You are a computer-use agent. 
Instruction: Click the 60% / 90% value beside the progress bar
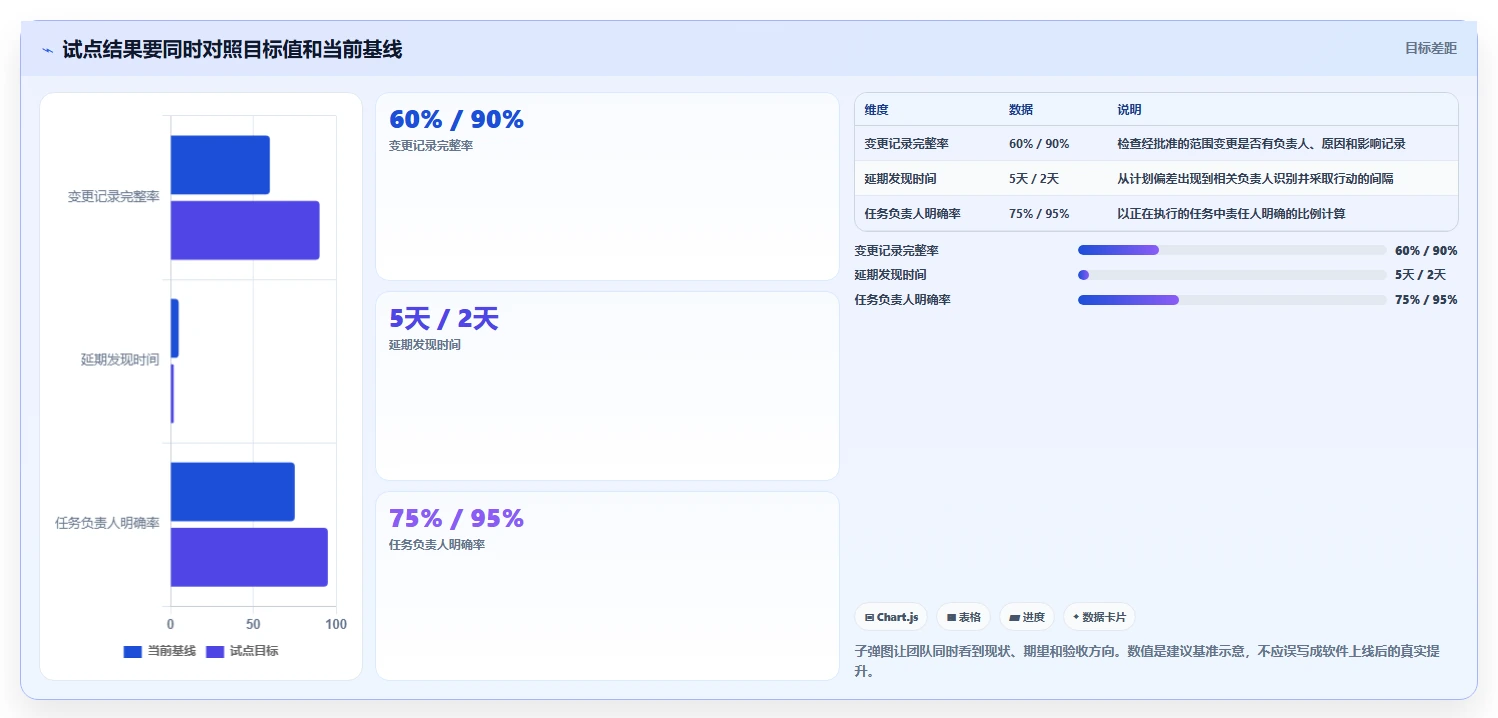1426,251
